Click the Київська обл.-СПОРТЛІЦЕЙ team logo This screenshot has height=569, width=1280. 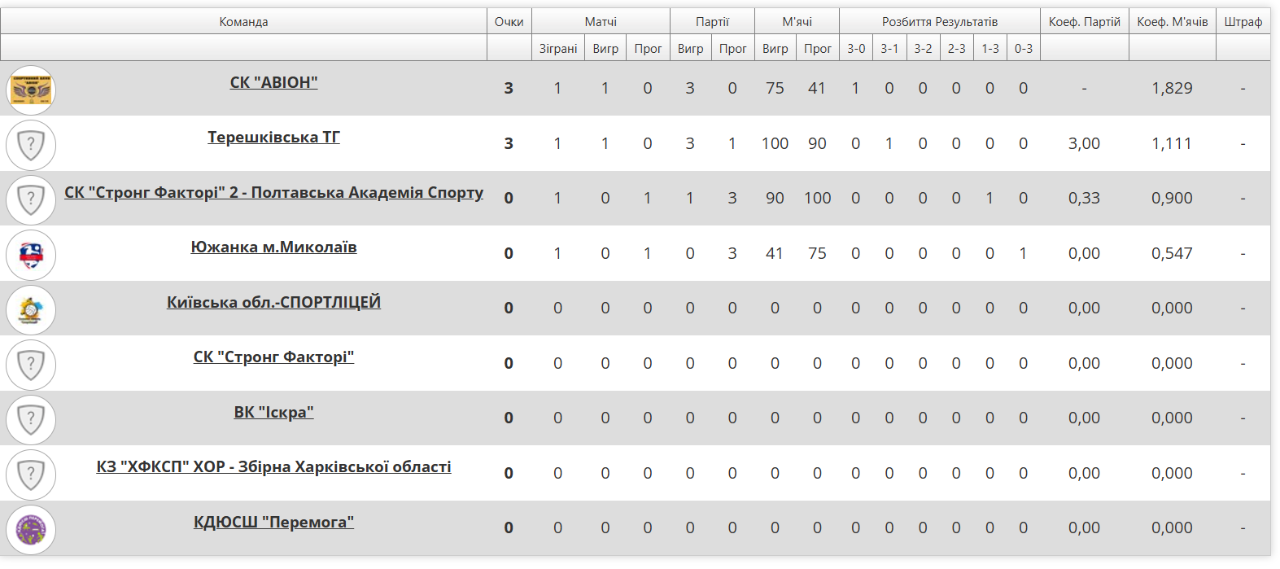pyautogui.click(x=31, y=309)
